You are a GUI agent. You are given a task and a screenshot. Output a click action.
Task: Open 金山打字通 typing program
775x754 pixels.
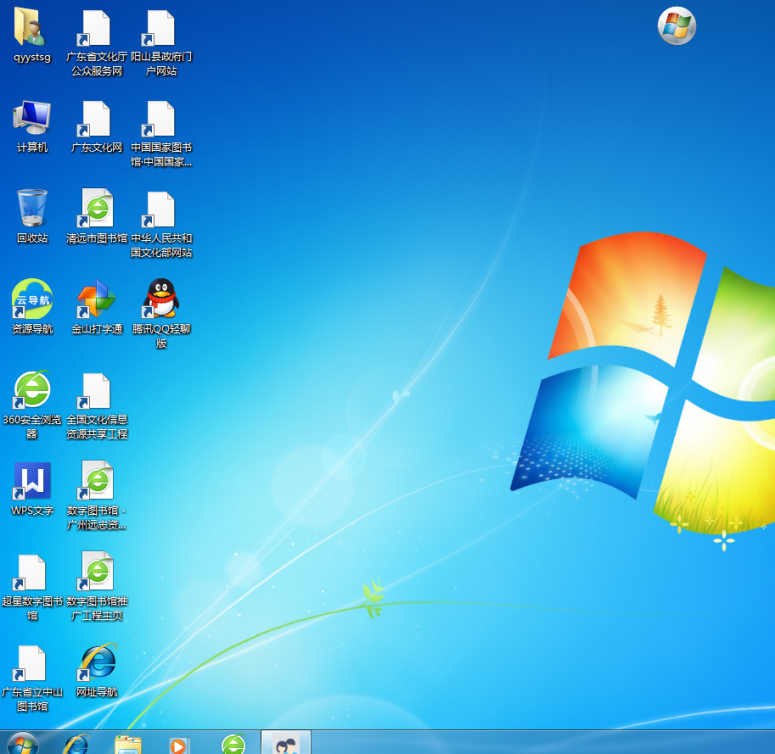pos(96,299)
